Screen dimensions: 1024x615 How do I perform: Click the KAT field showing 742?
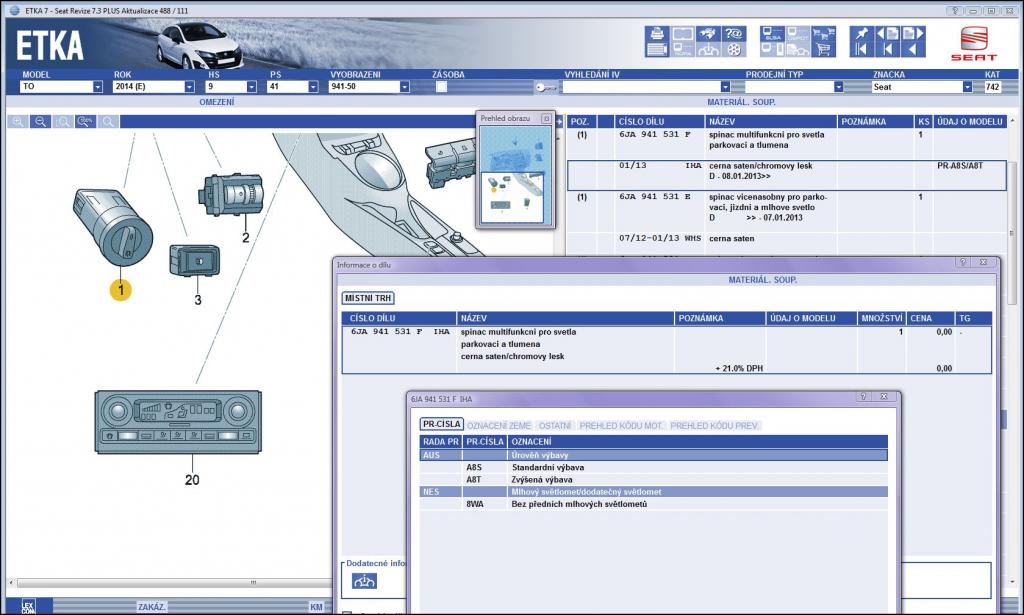pos(992,87)
